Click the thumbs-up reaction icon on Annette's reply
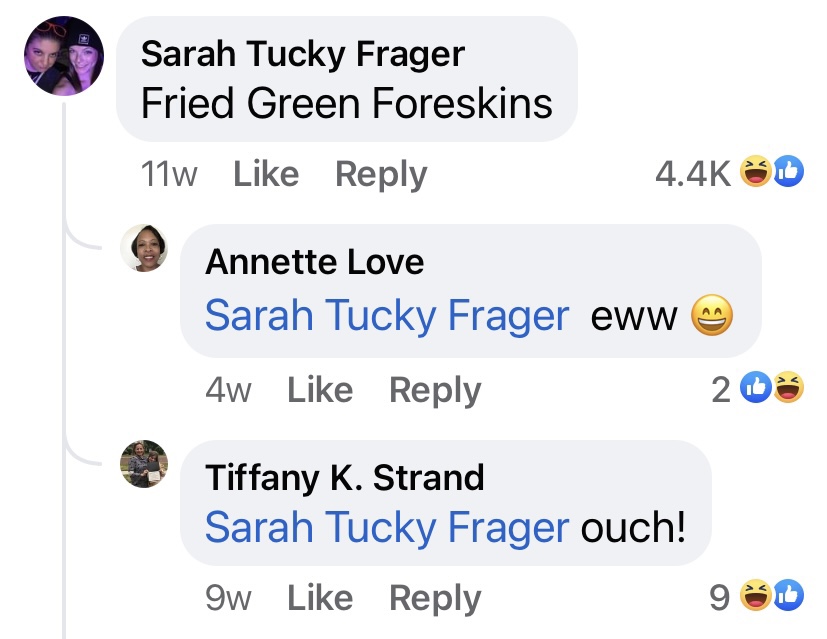The width and height of the screenshot is (827, 639). (x=757, y=387)
